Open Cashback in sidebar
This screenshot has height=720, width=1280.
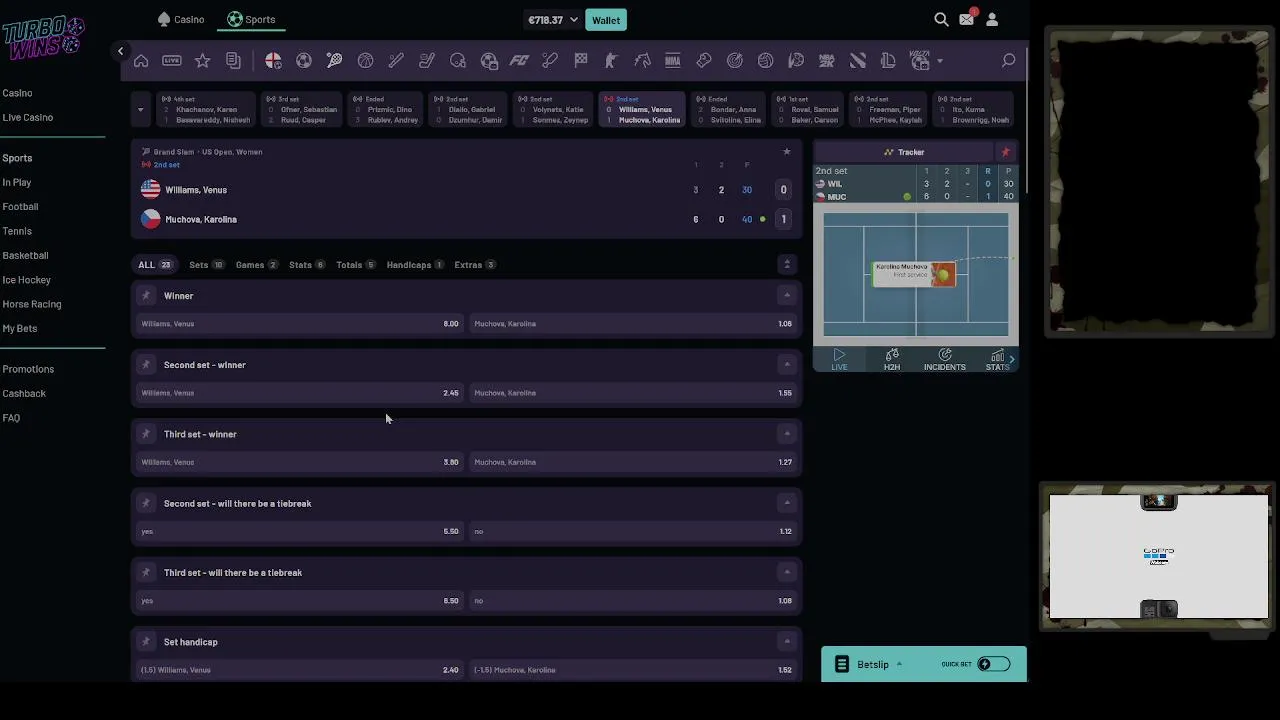(x=24, y=393)
